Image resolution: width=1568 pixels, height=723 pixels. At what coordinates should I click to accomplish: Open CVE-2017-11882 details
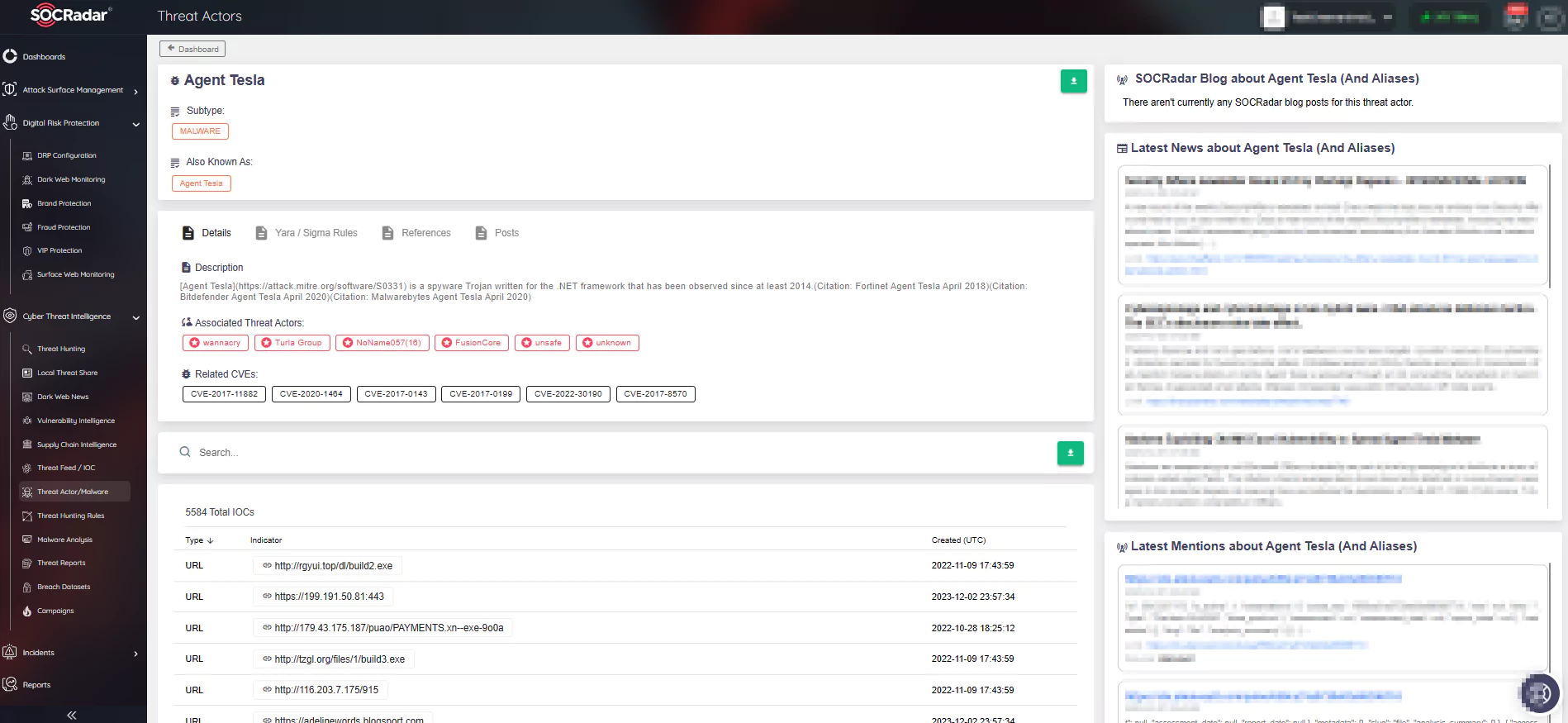[224, 394]
